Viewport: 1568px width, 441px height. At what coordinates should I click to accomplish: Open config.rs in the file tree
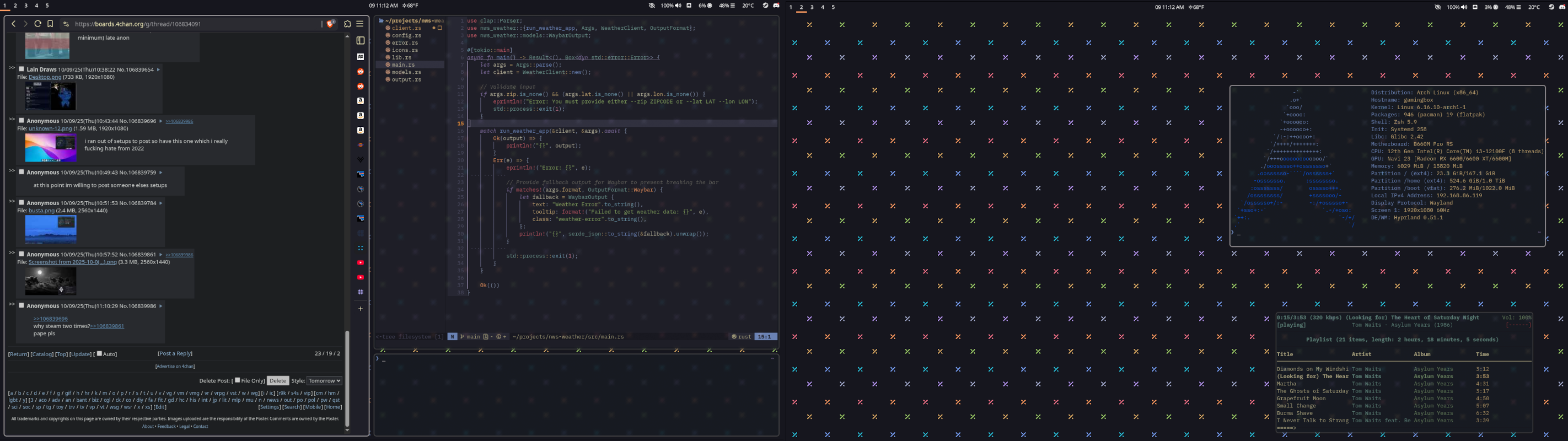tap(406, 35)
